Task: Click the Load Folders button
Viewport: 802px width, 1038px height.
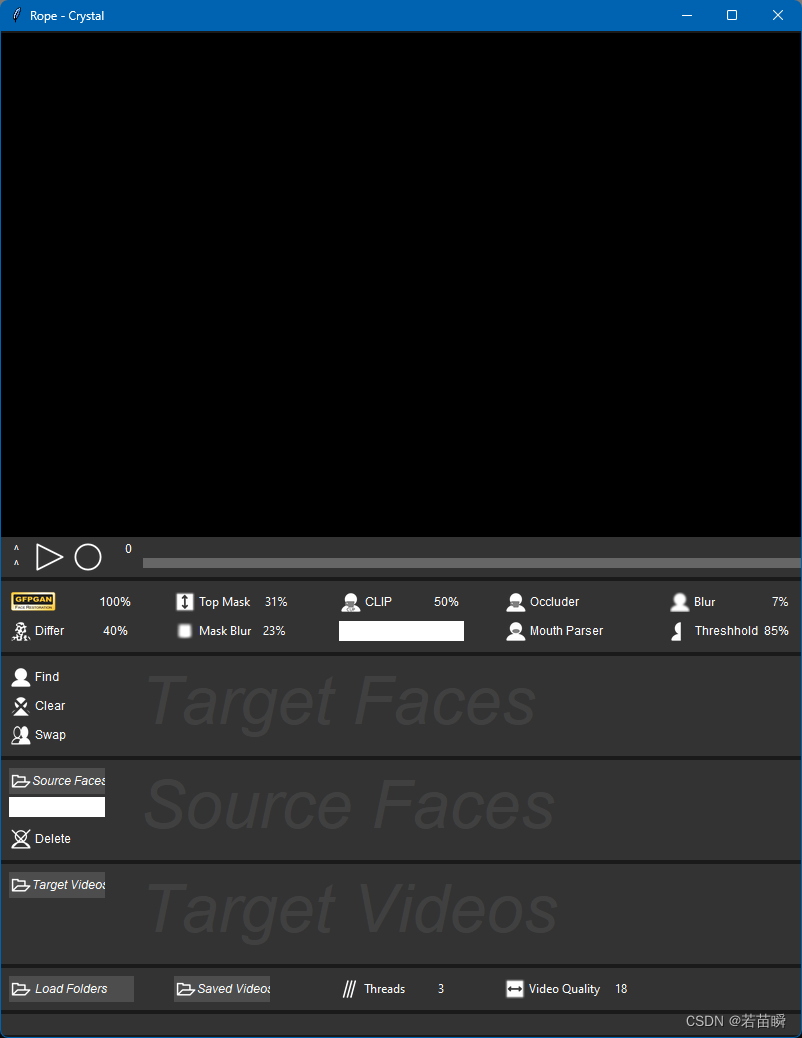Action: click(x=72, y=989)
